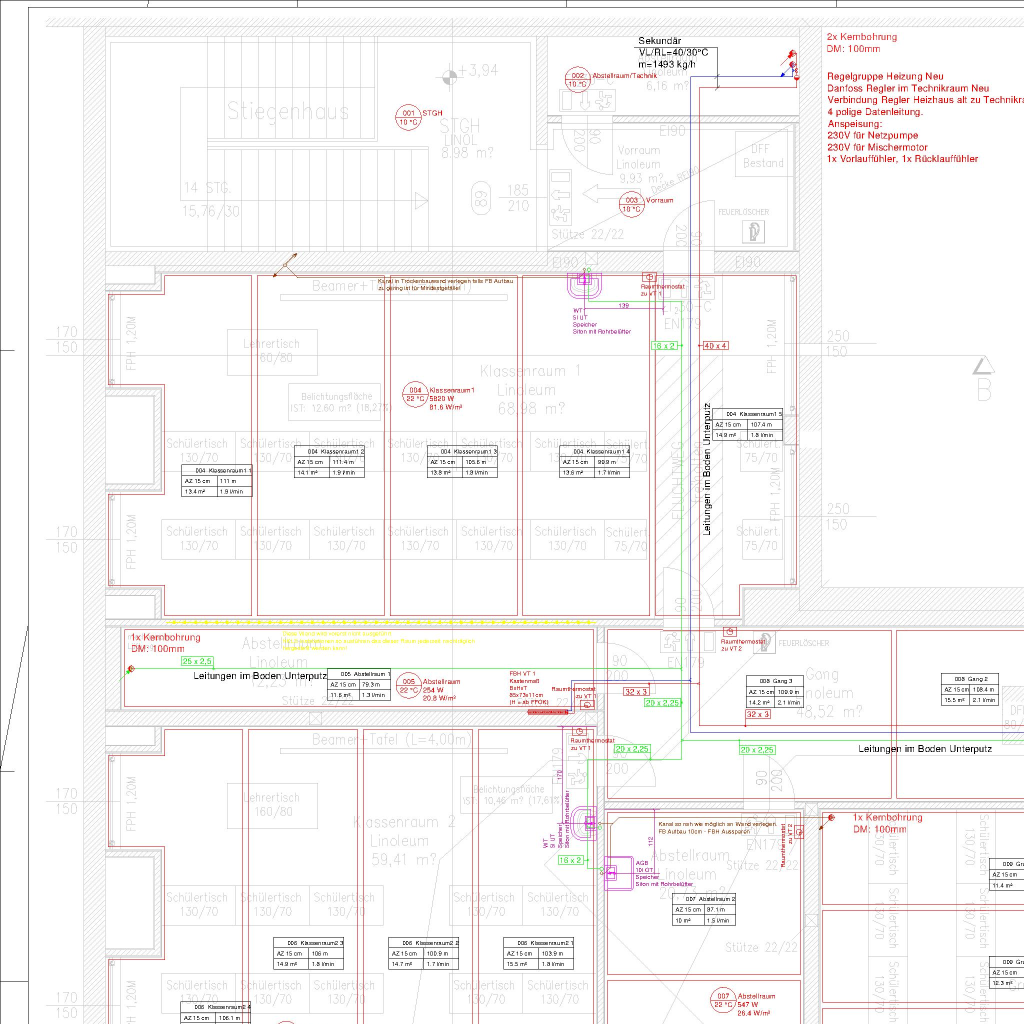Viewport: 1024px width, 1024px height.
Task: Click the magenta AGB Speicher Sifon text
Action: [x=665, y=874]
